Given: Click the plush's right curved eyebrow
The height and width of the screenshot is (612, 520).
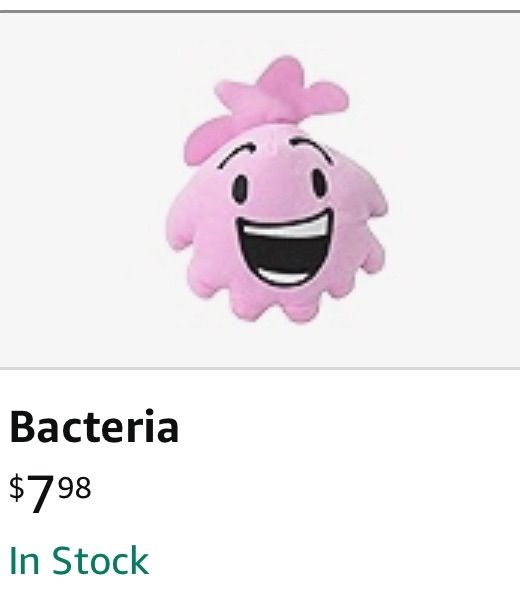Looking at the screenshot, I should pos(311,149).
